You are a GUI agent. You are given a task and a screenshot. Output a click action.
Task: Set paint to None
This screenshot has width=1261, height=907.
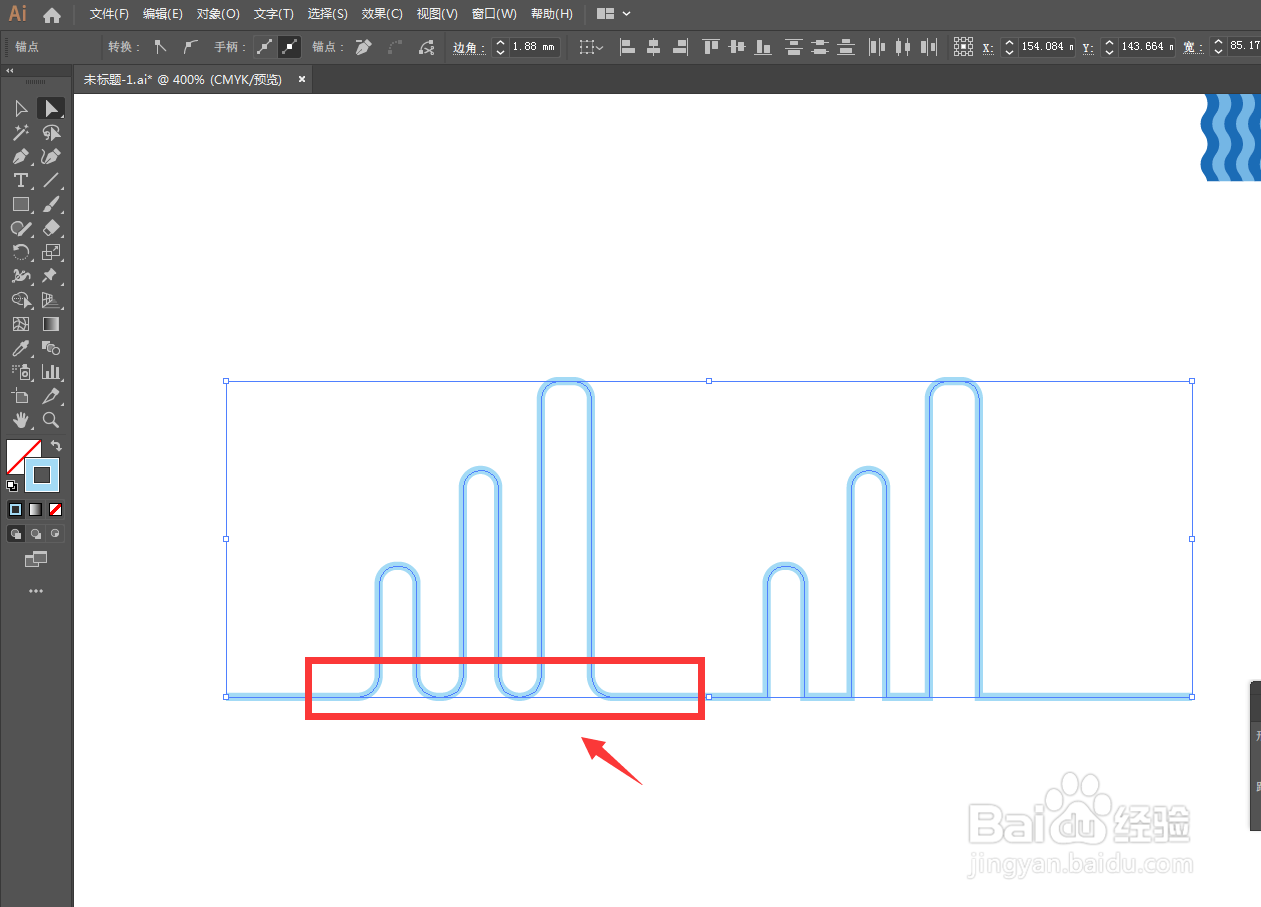56,509
